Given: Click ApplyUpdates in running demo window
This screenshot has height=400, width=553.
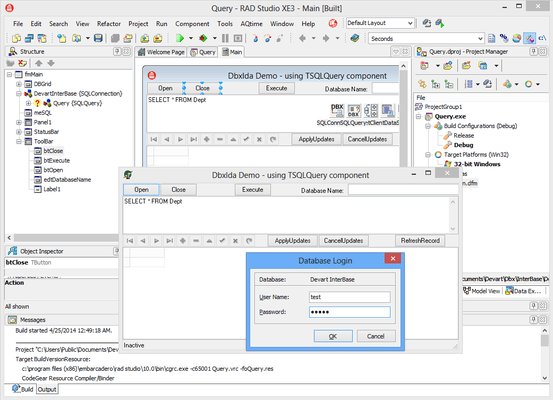Looking at the screenshot, I should (x=292, y=241).
